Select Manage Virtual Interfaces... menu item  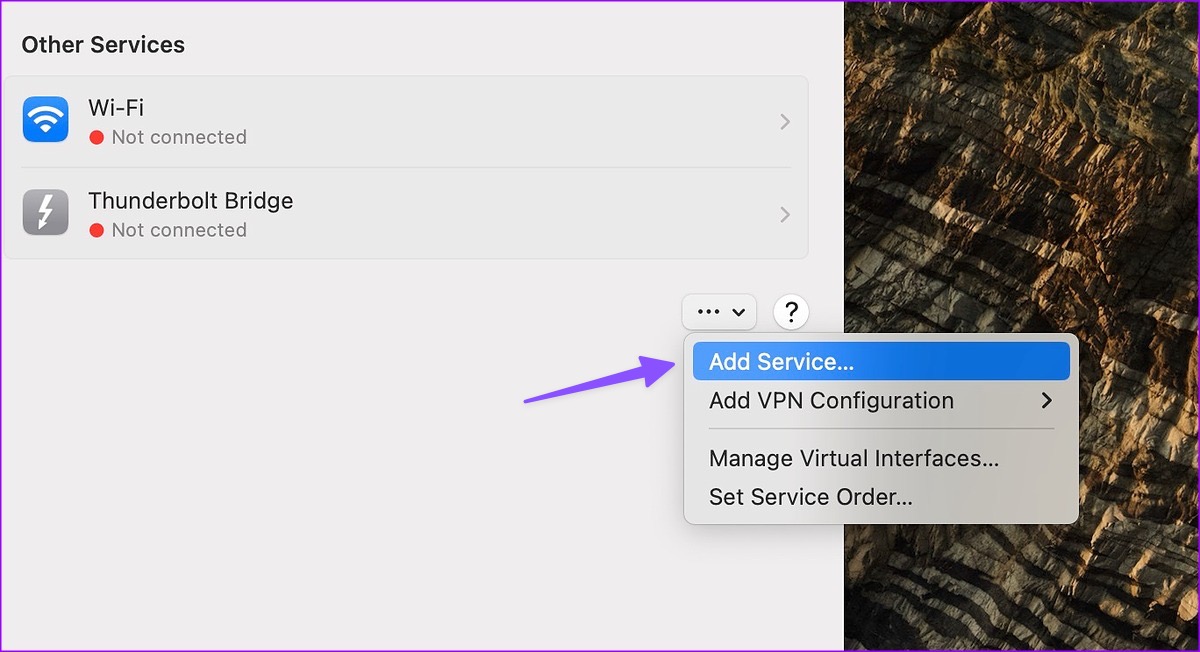[881, 459]
